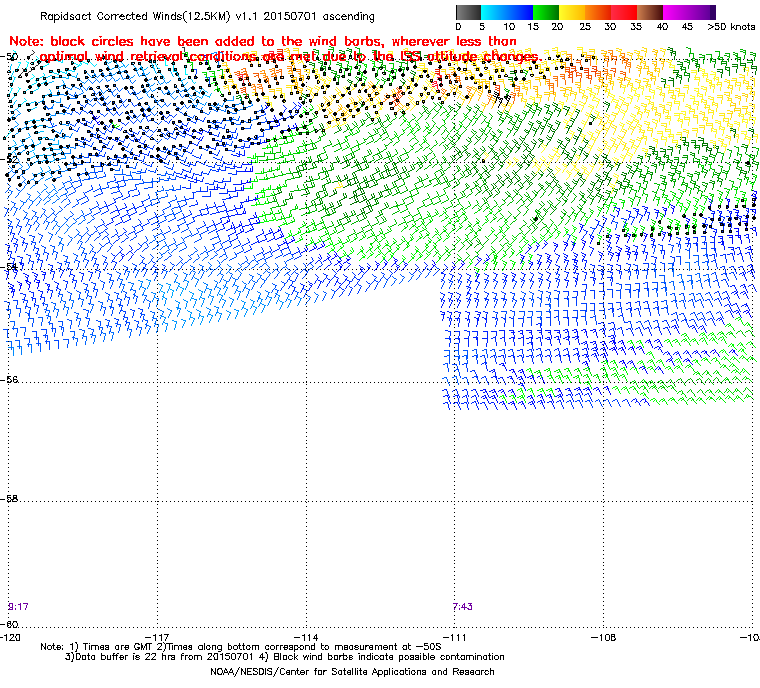Click the '-58' latitude axis label
The height and width of the screenshot is (688, 760).
tap(10, 499)
